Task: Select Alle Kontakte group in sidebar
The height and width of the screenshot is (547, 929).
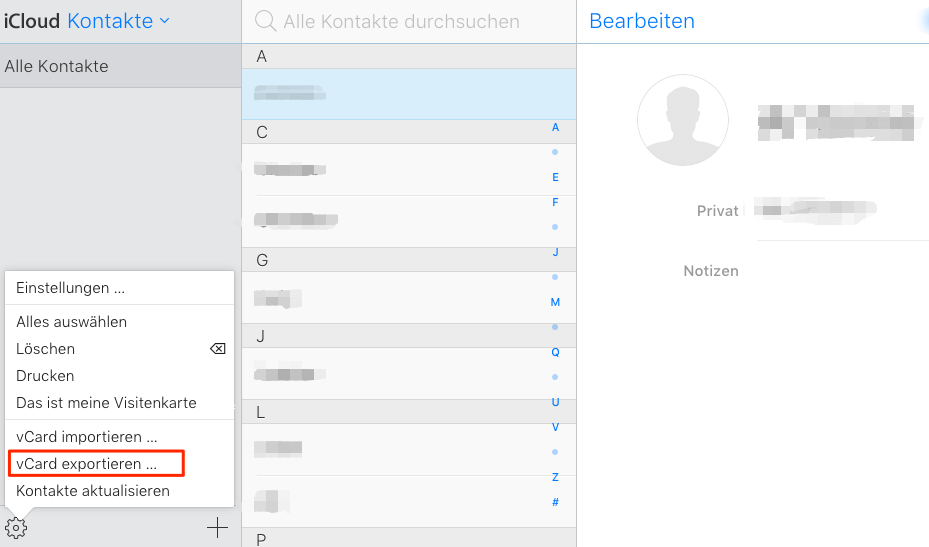Action: point(57,66)
